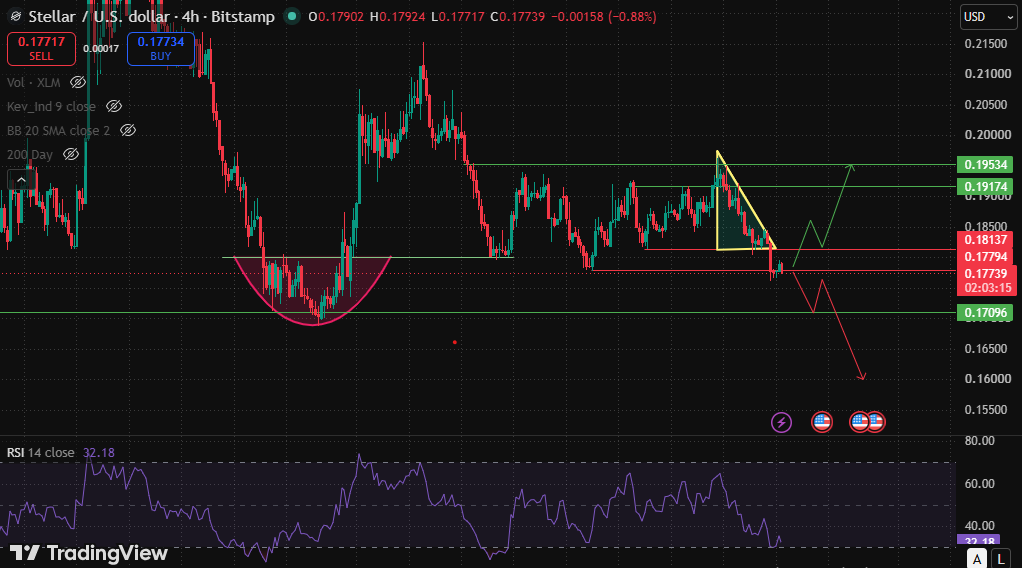Click the 0.21500 price axis label
Image resolution: width=1022 pixels, height=568 pixels.
pos(986,44)
